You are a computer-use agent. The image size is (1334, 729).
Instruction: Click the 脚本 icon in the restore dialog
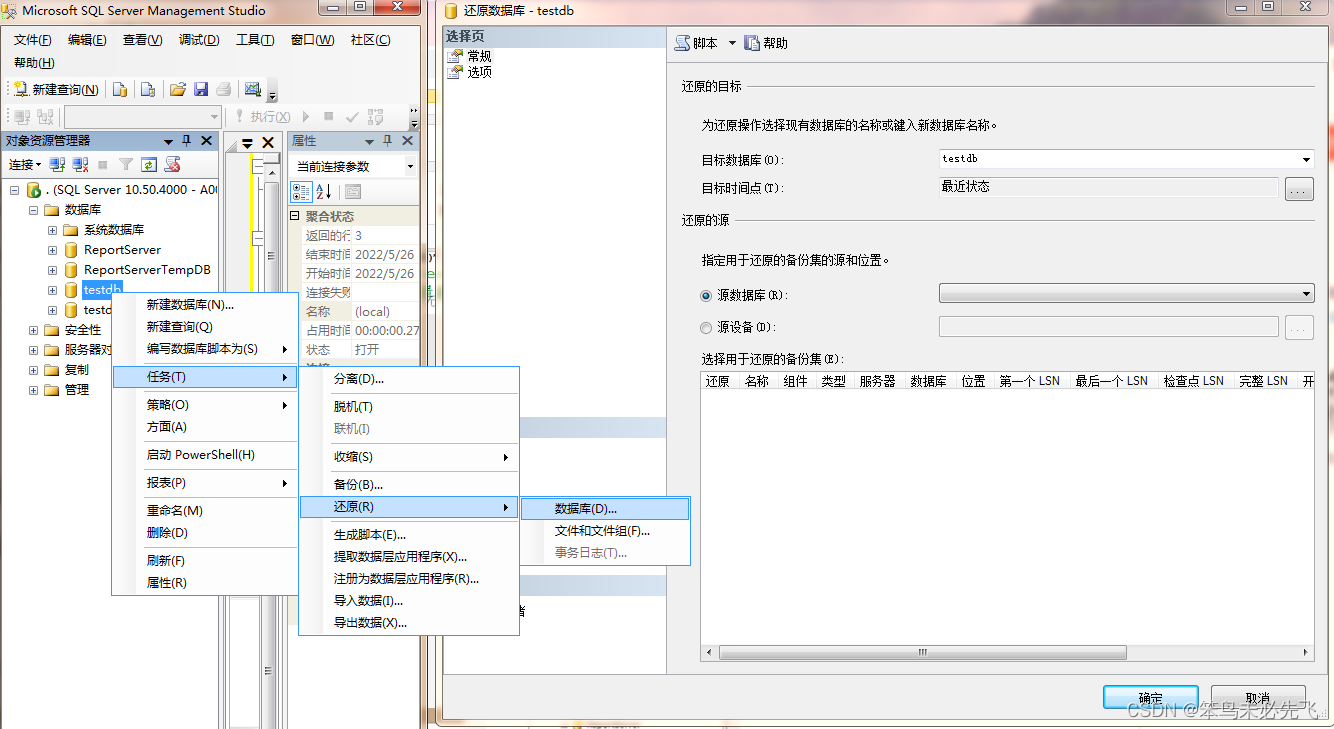pos(692,42)
